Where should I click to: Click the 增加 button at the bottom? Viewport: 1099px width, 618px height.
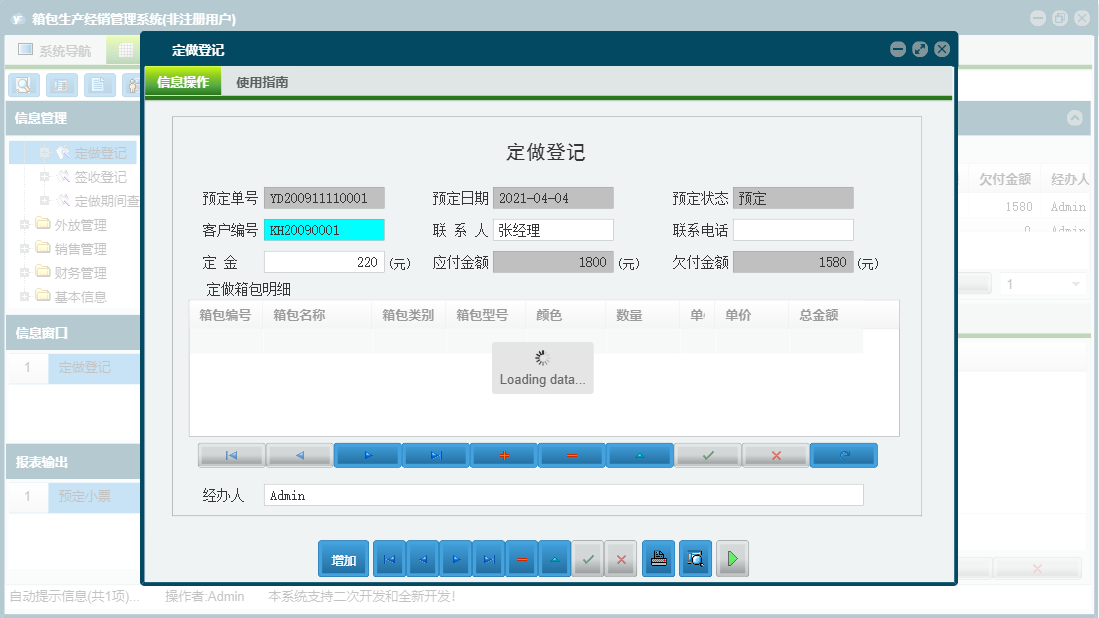[x=343, y=559]
